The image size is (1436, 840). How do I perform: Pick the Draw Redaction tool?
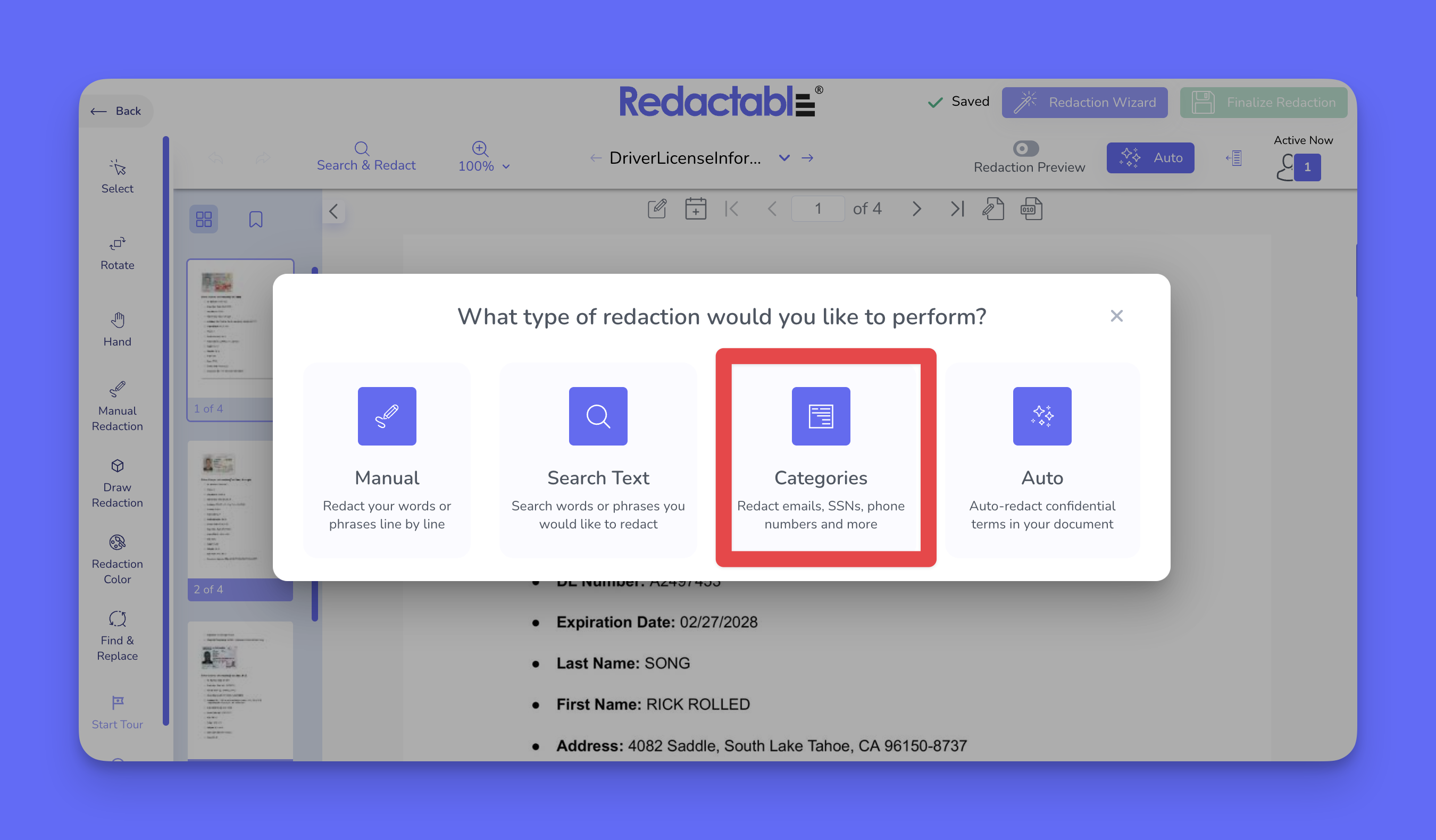[118, 482]
